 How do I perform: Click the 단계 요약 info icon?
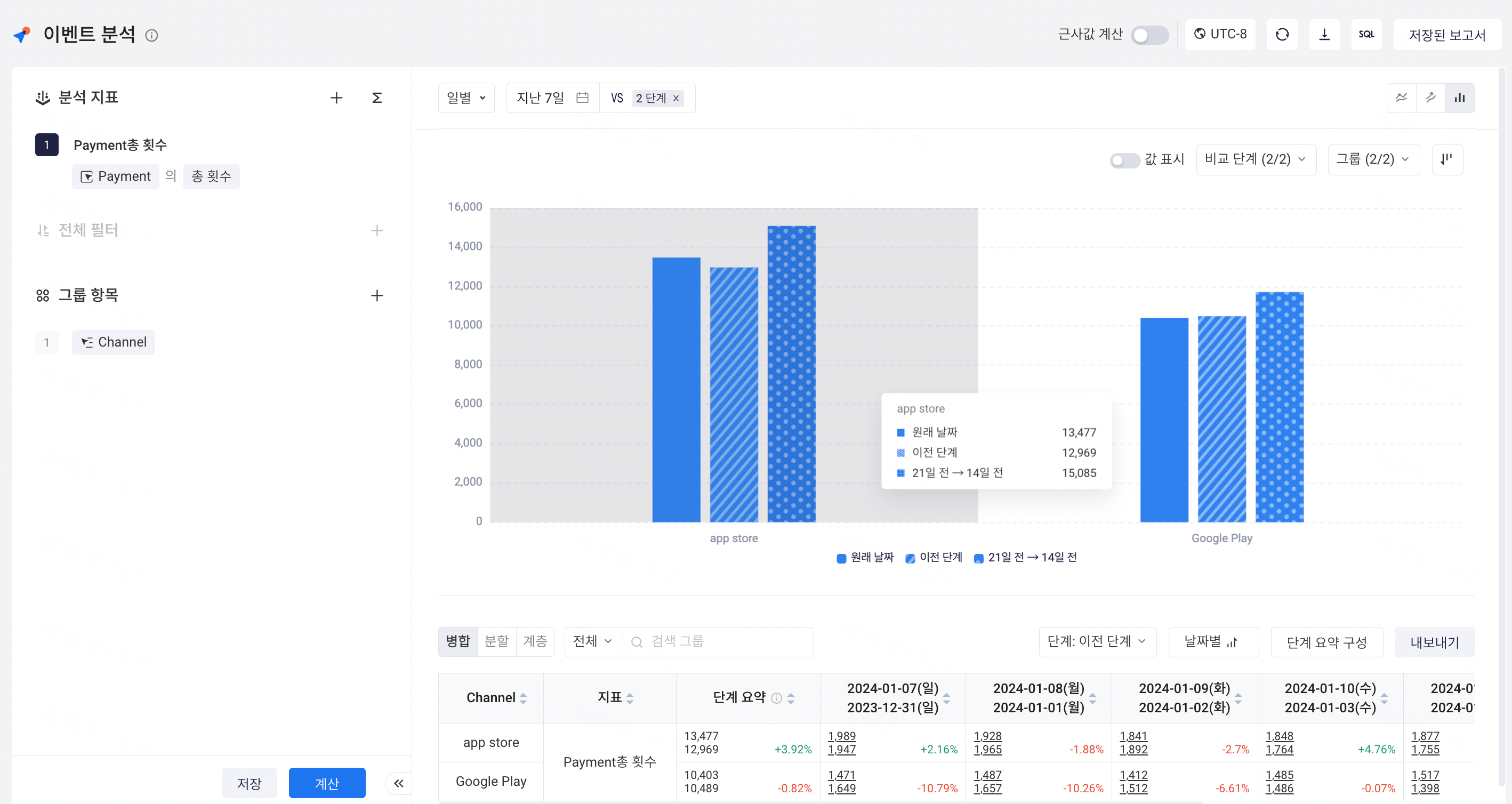pyautogui.click(x=777, y=698)
